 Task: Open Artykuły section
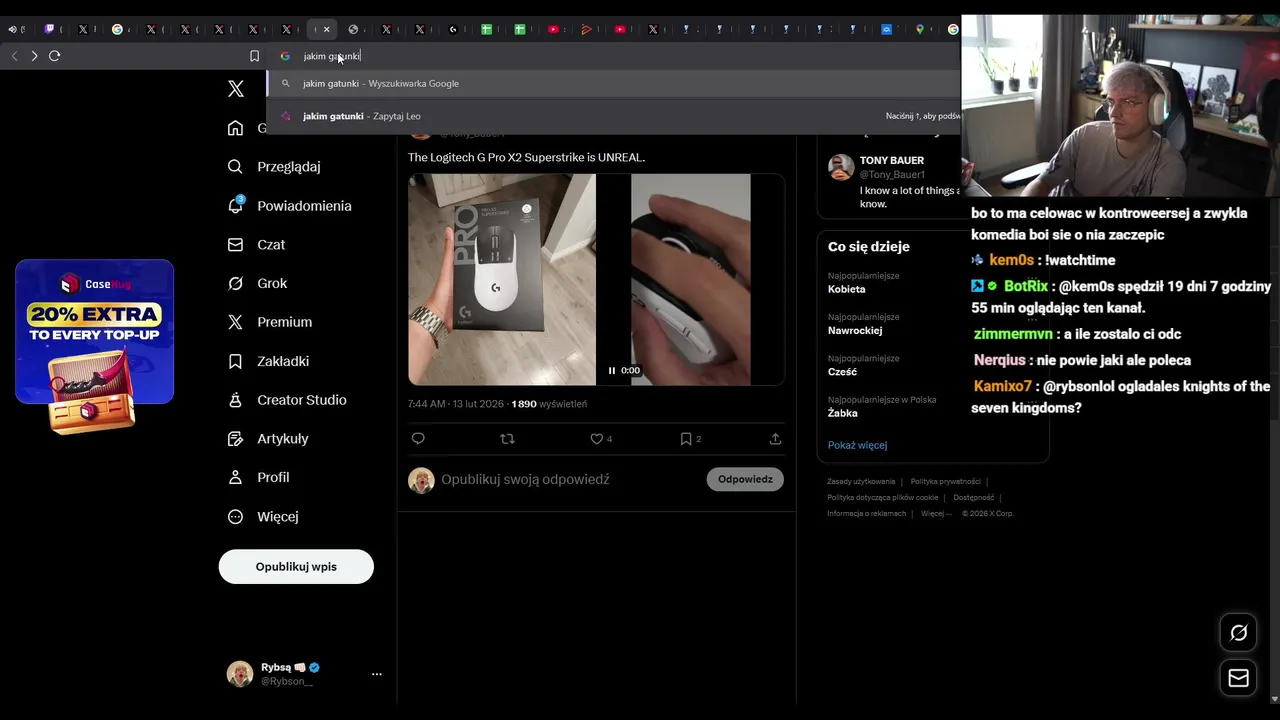[x=268, y=439]
